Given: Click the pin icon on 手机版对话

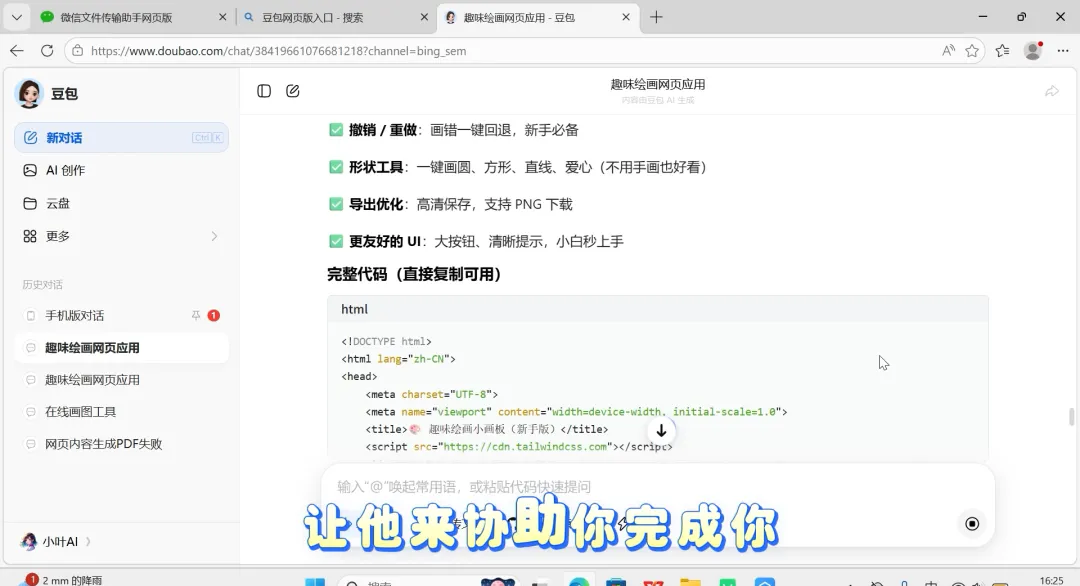Looking at the screenshot, I should point(196,315).
